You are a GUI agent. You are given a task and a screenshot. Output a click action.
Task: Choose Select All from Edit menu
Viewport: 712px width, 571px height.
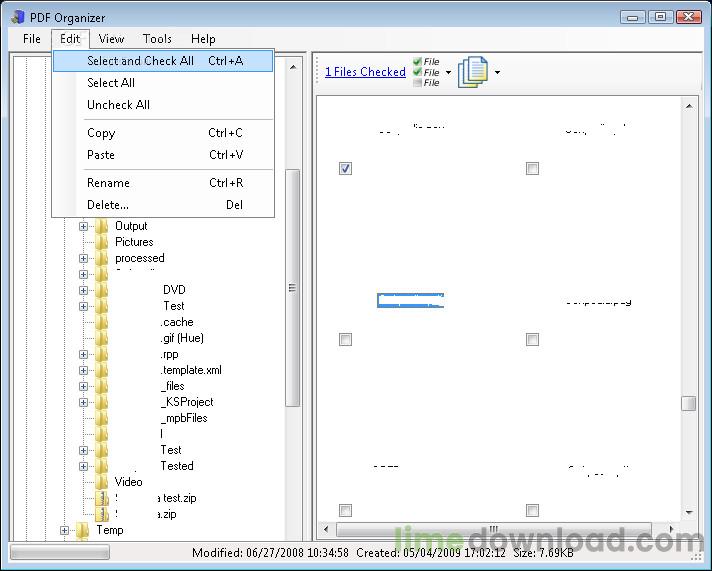(163, 83)
